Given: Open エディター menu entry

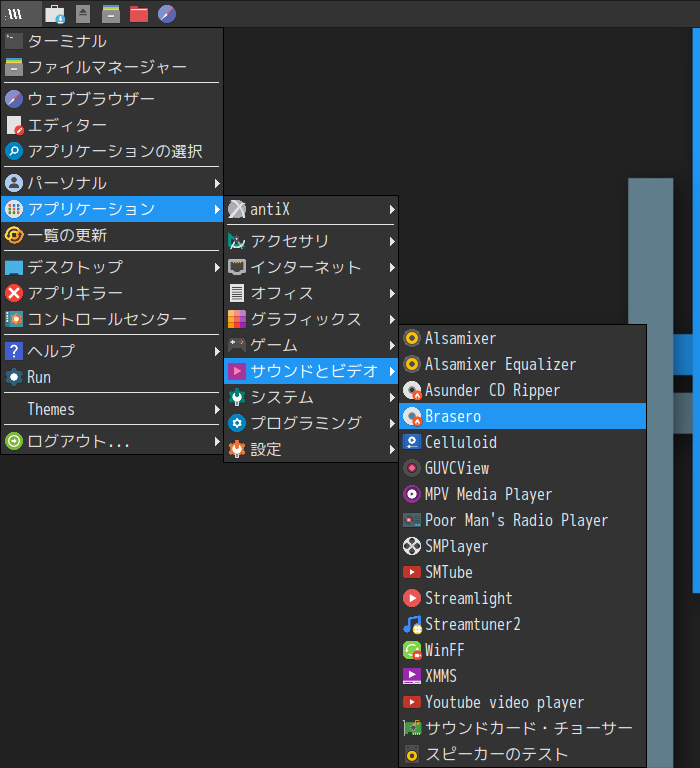Looking at the screenshot, I should coord(112,125).
